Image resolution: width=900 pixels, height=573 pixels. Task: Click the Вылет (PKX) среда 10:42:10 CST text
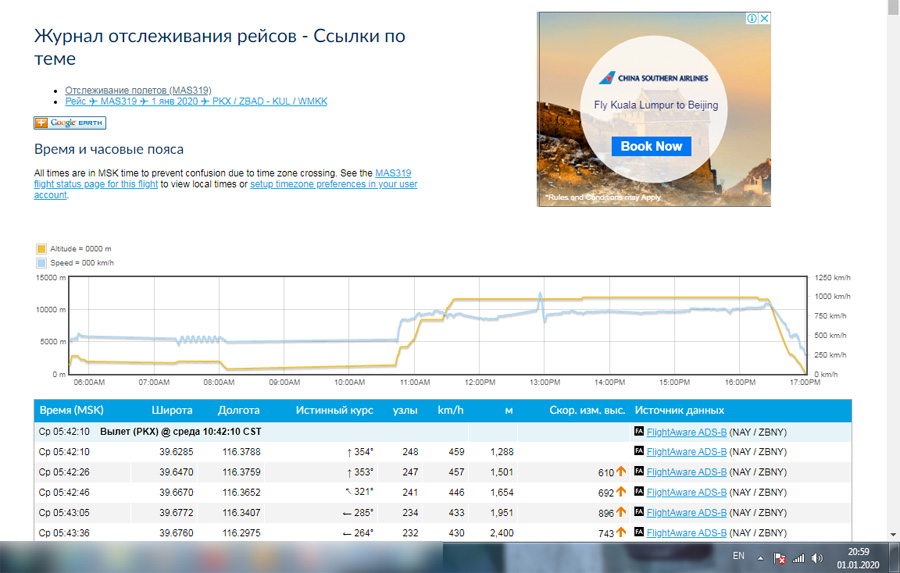click(x=181, y=431)
